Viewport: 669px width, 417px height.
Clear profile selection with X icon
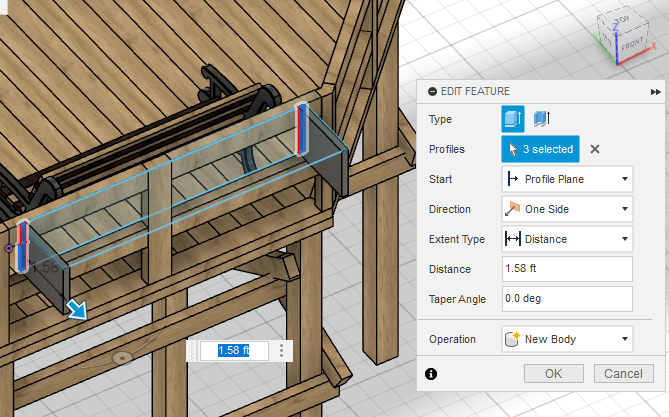(595, 149)
